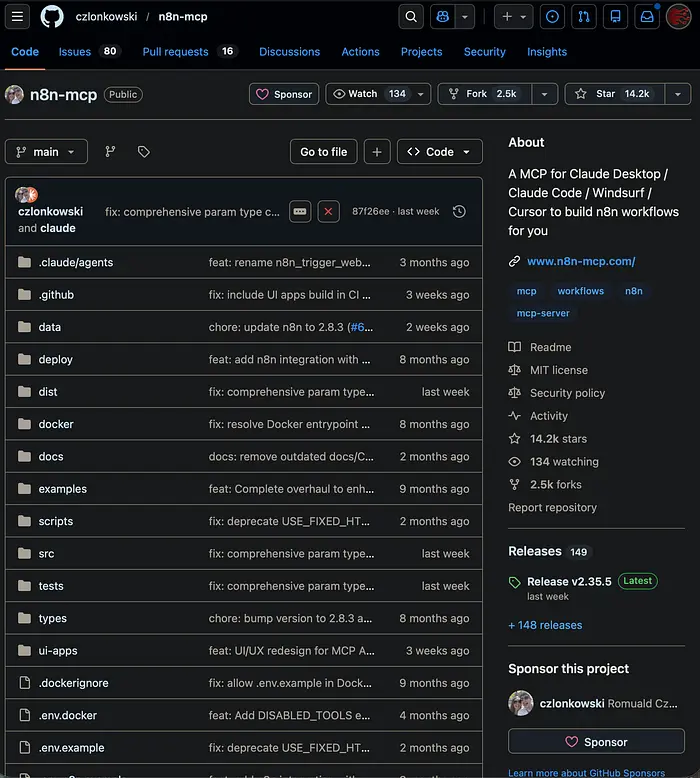This screenshot has height=778, width=700.
Task: Open the Copilot chat icon
Action: click(442, 17)
